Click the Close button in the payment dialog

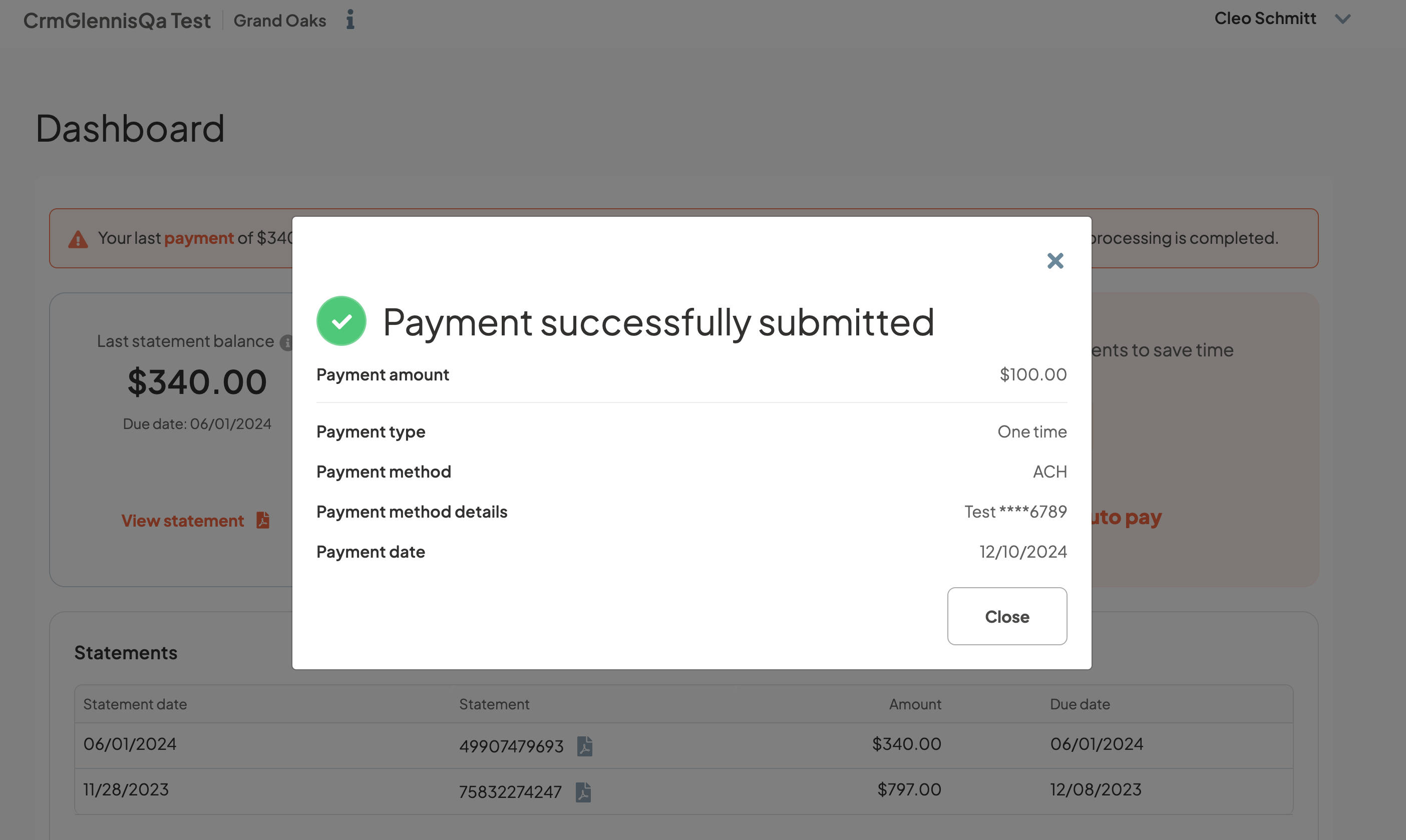point(1007,616)
